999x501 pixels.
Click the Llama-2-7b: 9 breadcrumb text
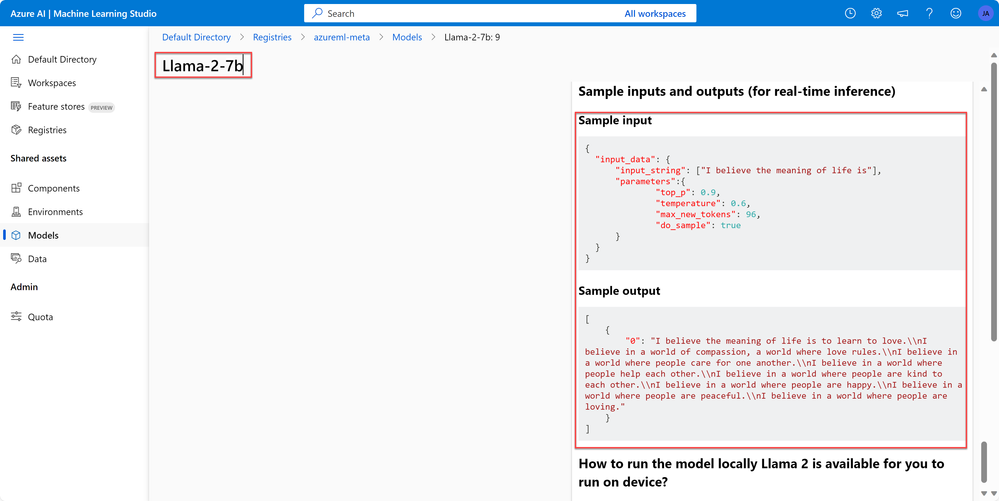(x=472, y=38)
